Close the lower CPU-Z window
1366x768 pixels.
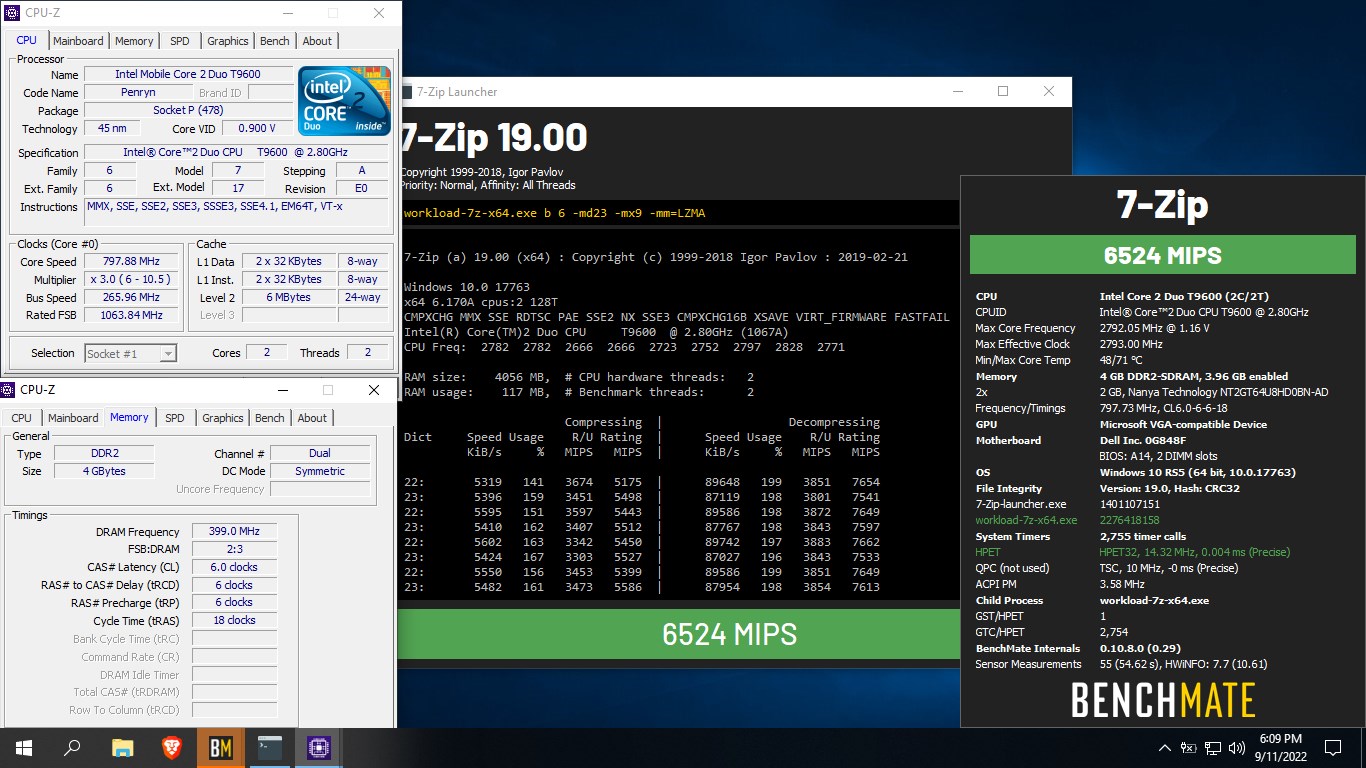point(374,390)
